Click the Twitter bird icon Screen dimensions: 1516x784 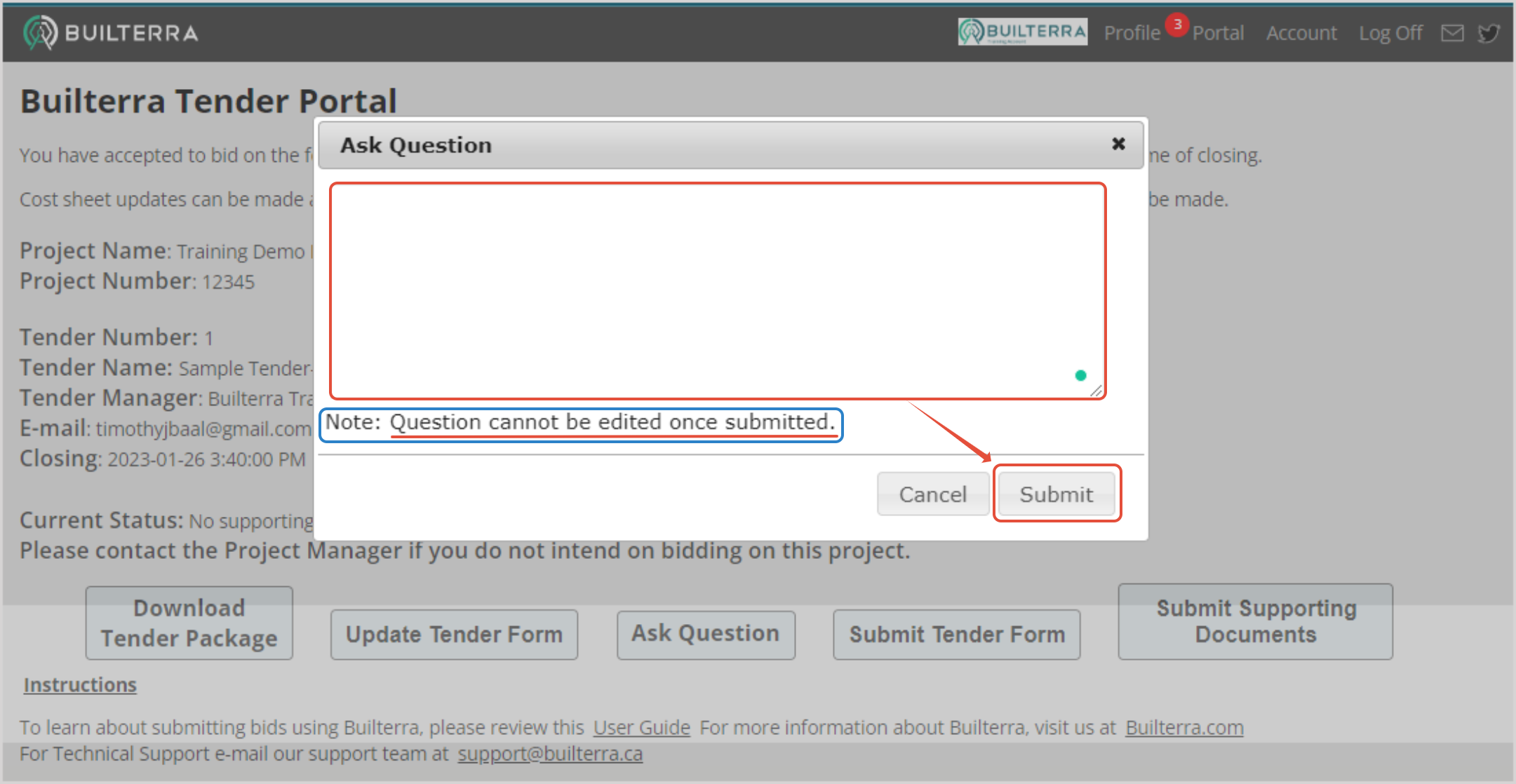(1488, 33)
